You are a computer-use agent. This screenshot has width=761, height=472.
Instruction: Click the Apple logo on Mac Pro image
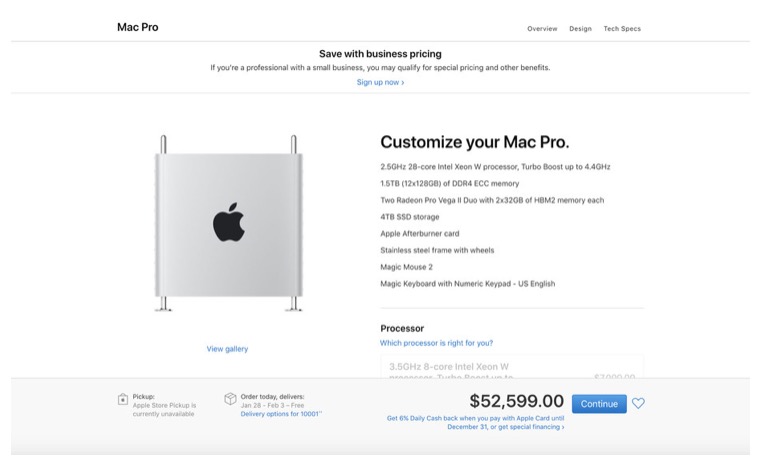[229, 222]
